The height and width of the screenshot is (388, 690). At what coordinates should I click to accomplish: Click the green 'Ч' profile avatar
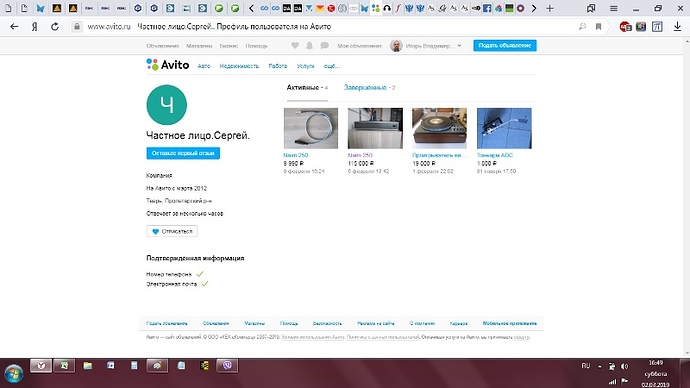tap(166, 105)
